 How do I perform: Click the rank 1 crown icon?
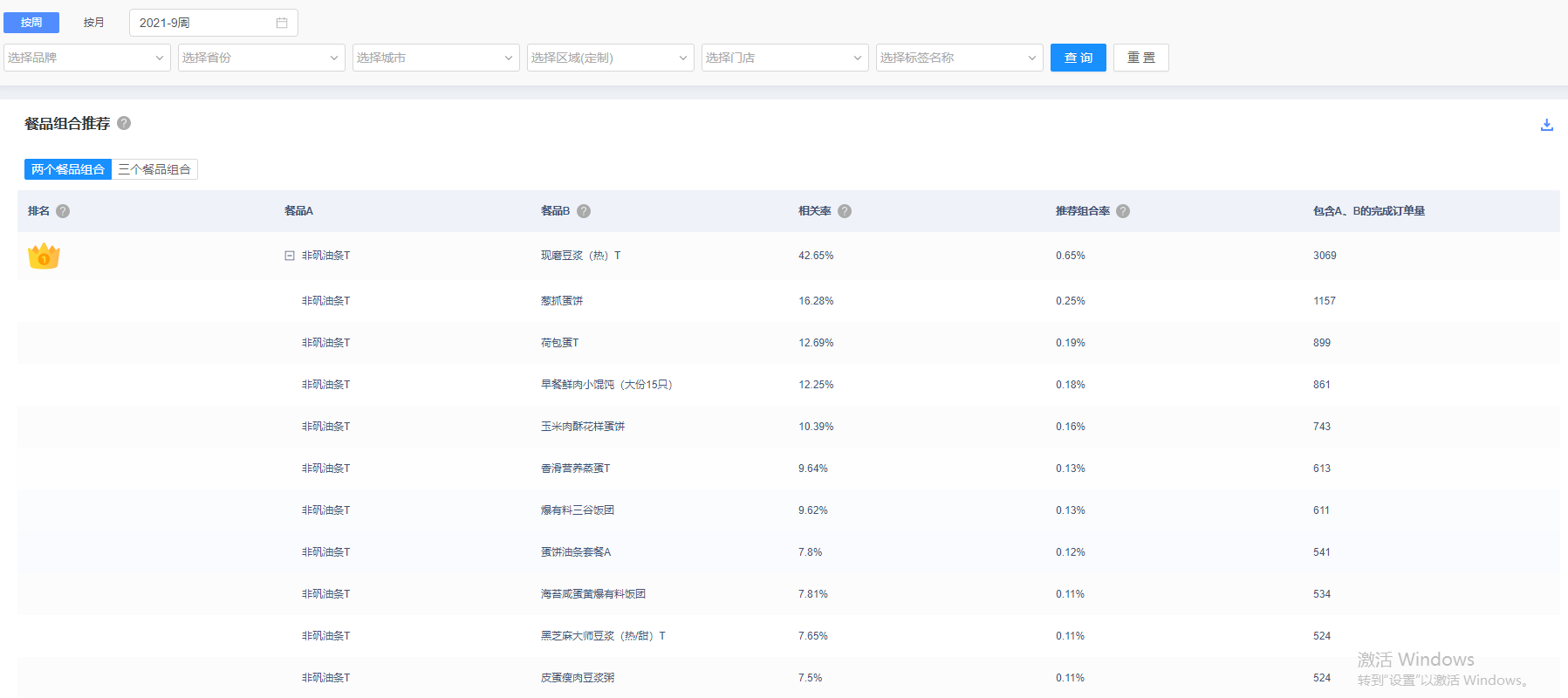click(x=44, y=256)
